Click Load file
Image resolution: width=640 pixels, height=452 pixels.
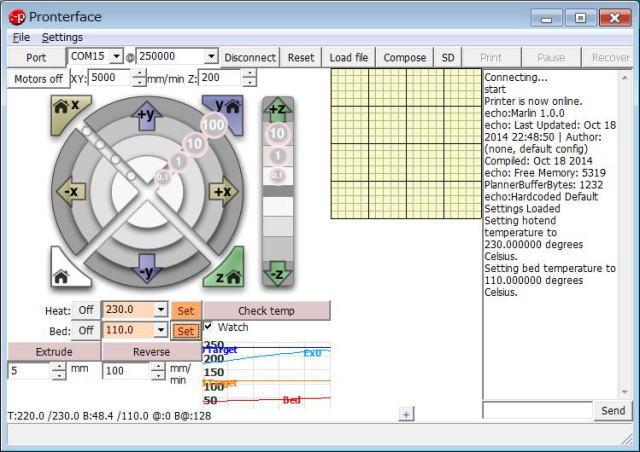(x=349, y=58)
